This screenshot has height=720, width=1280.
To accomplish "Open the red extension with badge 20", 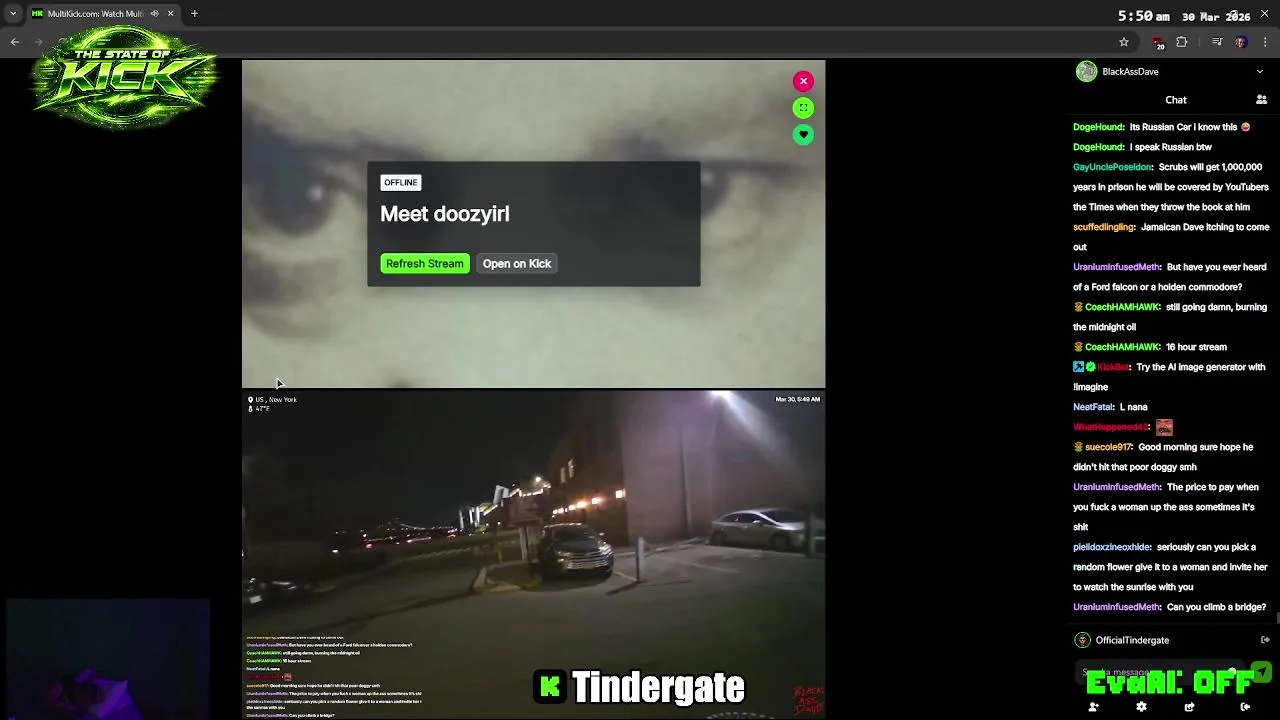I will point(1158,42).
